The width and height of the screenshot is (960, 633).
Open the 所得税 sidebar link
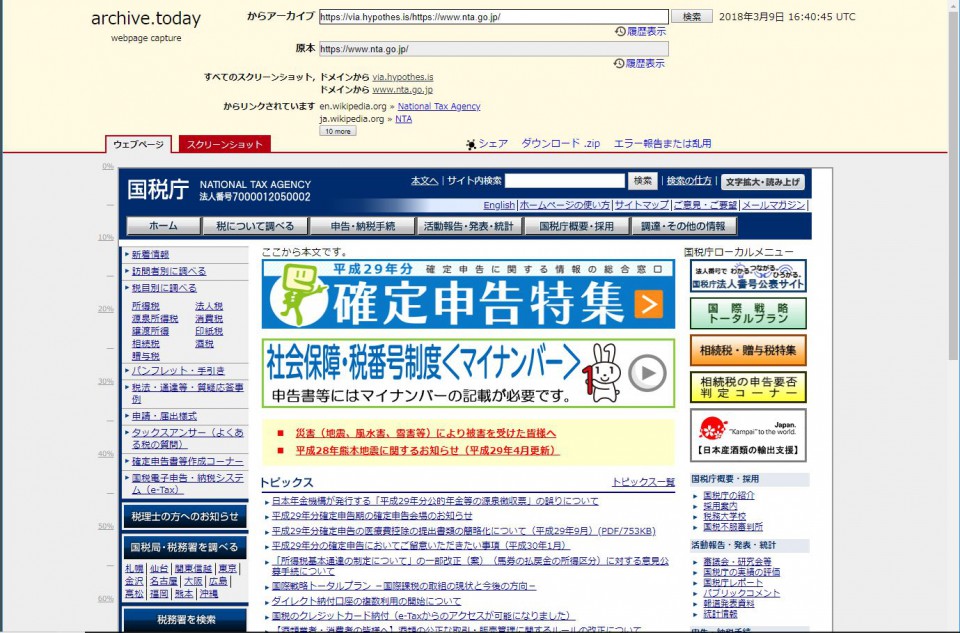[145, 306]
